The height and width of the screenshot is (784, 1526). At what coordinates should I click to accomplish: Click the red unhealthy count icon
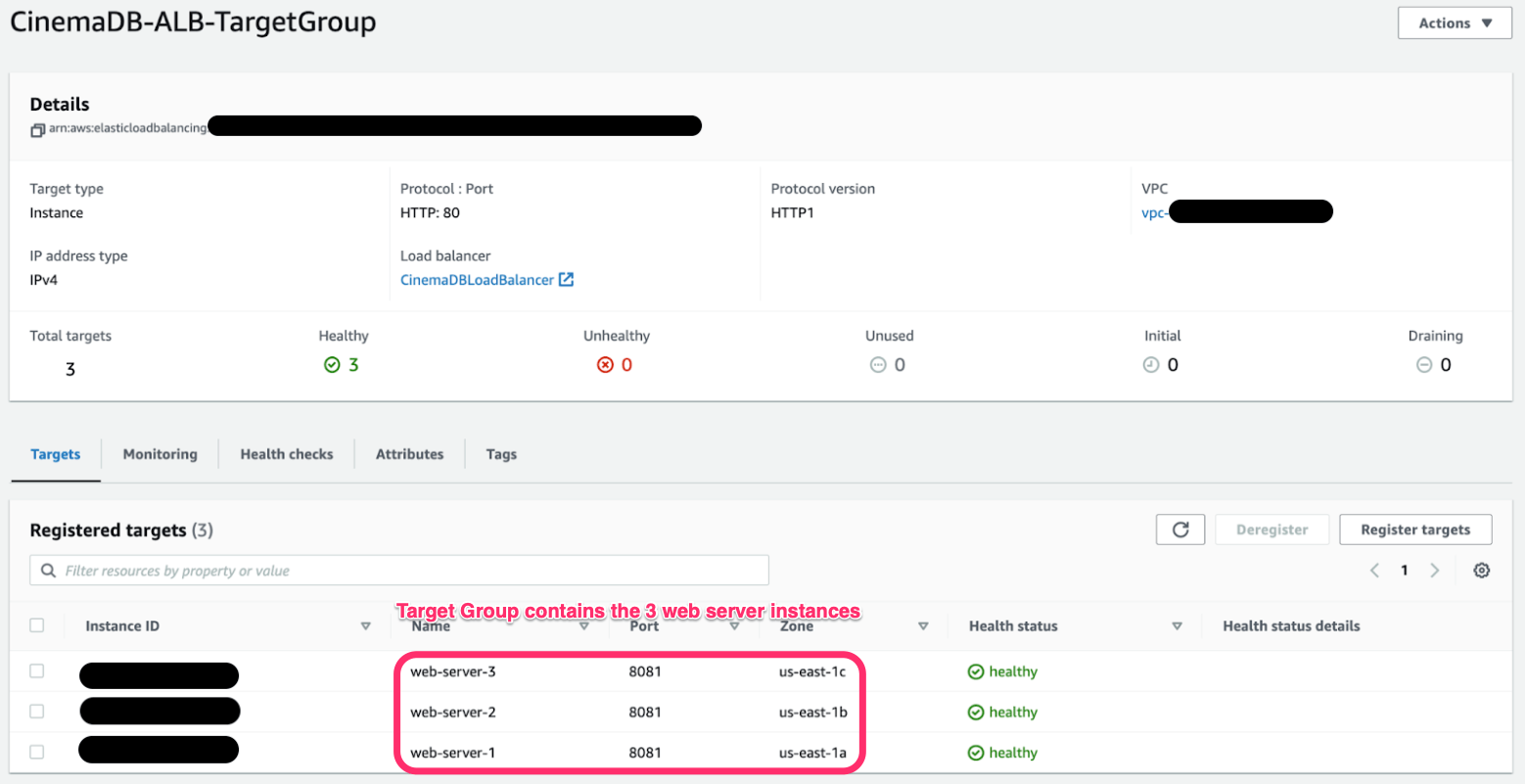(x=605, y=365)
